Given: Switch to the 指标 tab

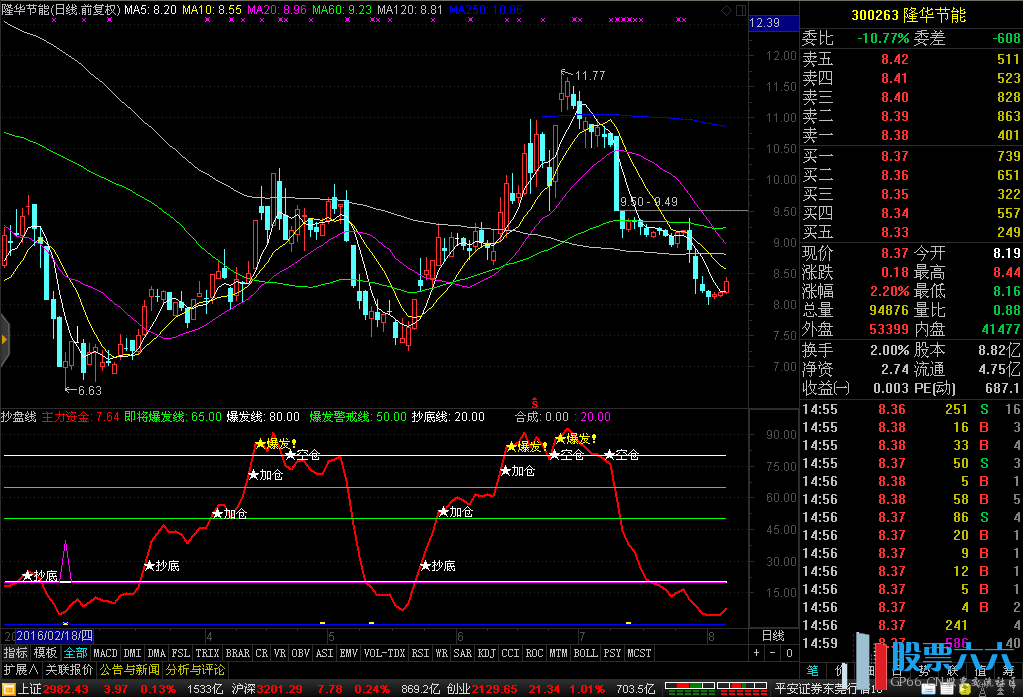Looking at the screenshot, I should pos(15,653).
